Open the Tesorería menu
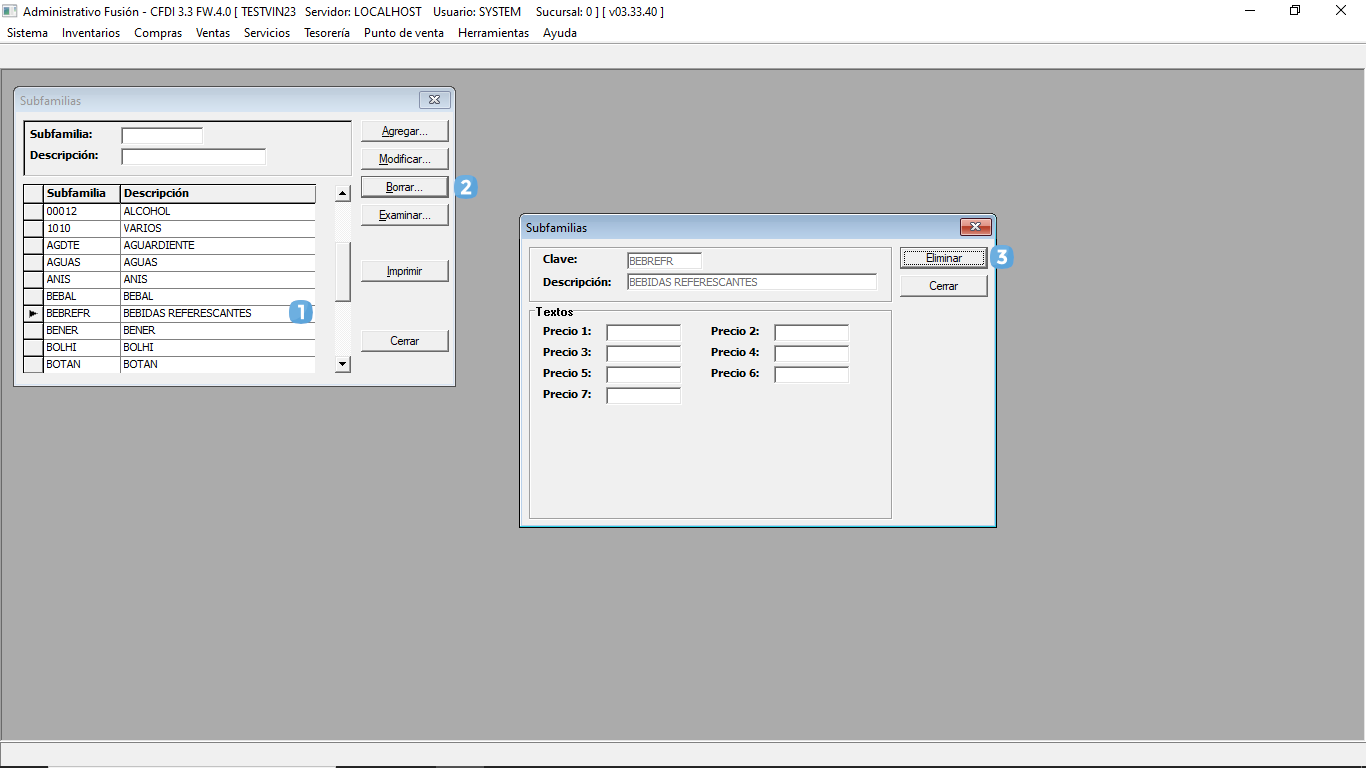Viewport: 1366px width, 768px height. (327, 33)
